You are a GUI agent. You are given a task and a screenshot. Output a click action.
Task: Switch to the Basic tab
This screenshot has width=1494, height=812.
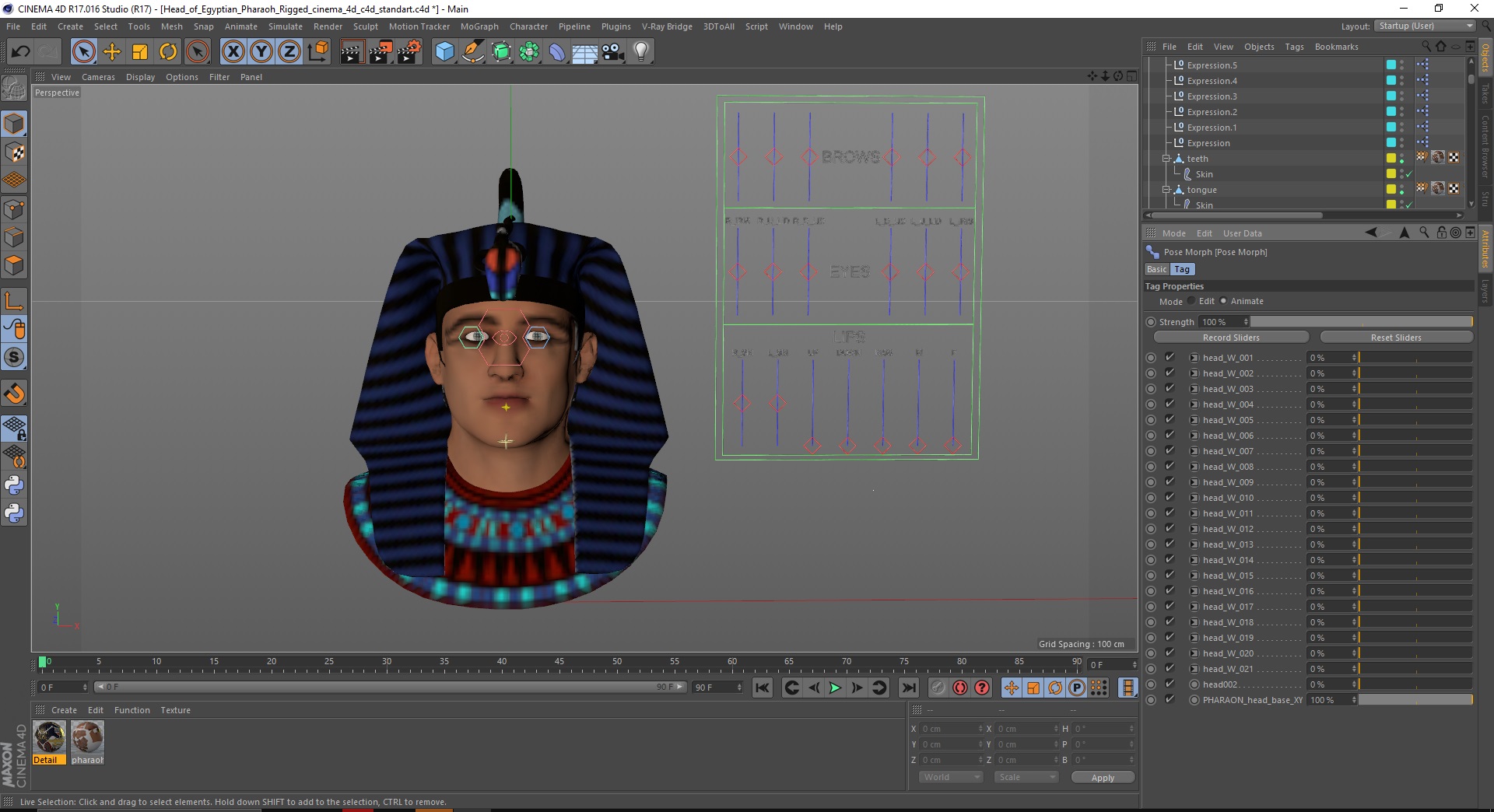(1157, 269)
